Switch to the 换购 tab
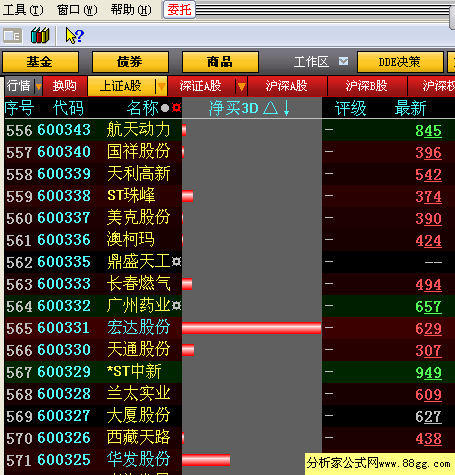Viewport: 455px width, 475px height. [65, 86]
